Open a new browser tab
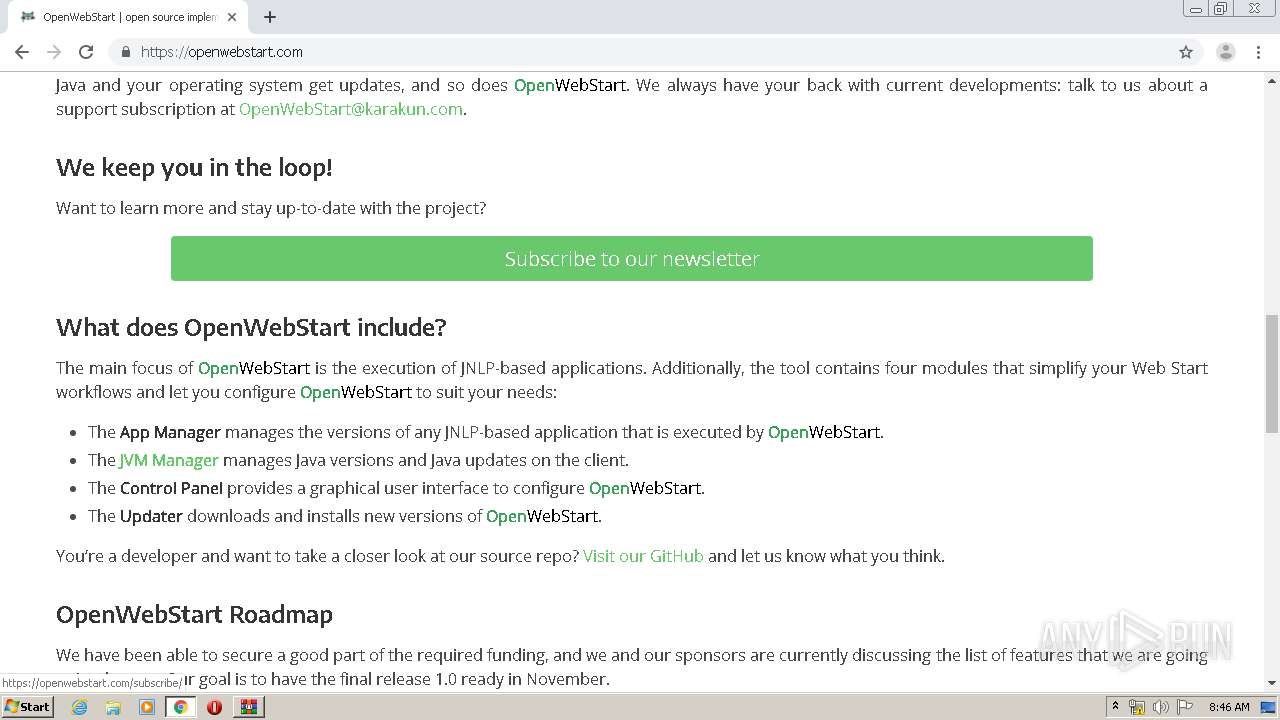This screenshot has height=720, width=1280. pos(270,17)
